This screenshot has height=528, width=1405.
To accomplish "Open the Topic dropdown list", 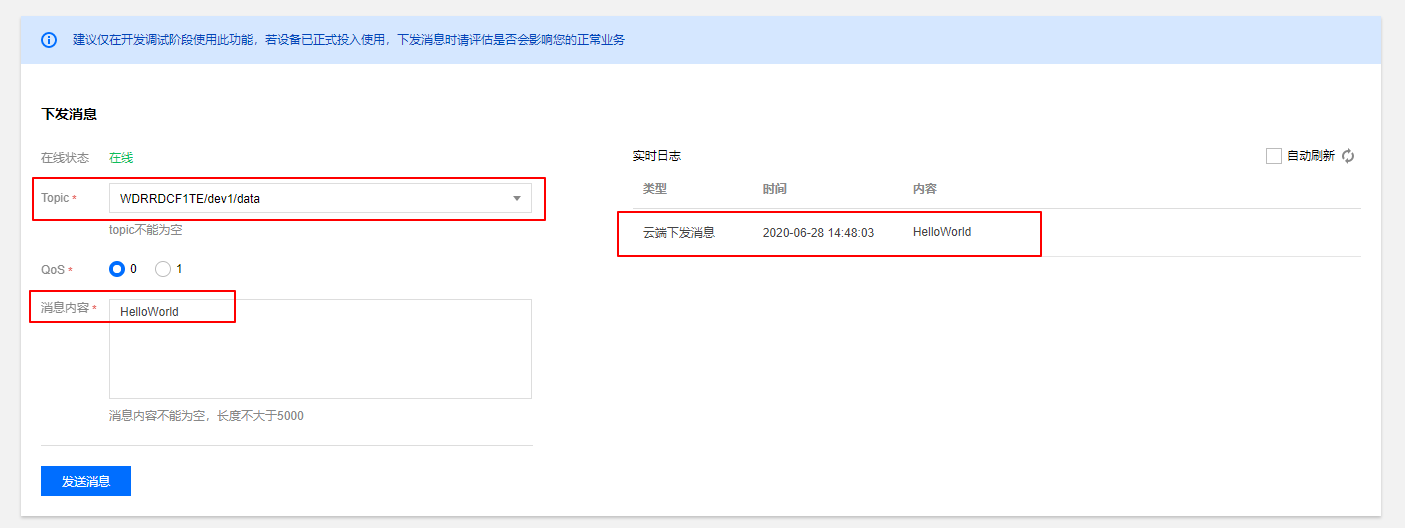I will [x=320, y=198].
